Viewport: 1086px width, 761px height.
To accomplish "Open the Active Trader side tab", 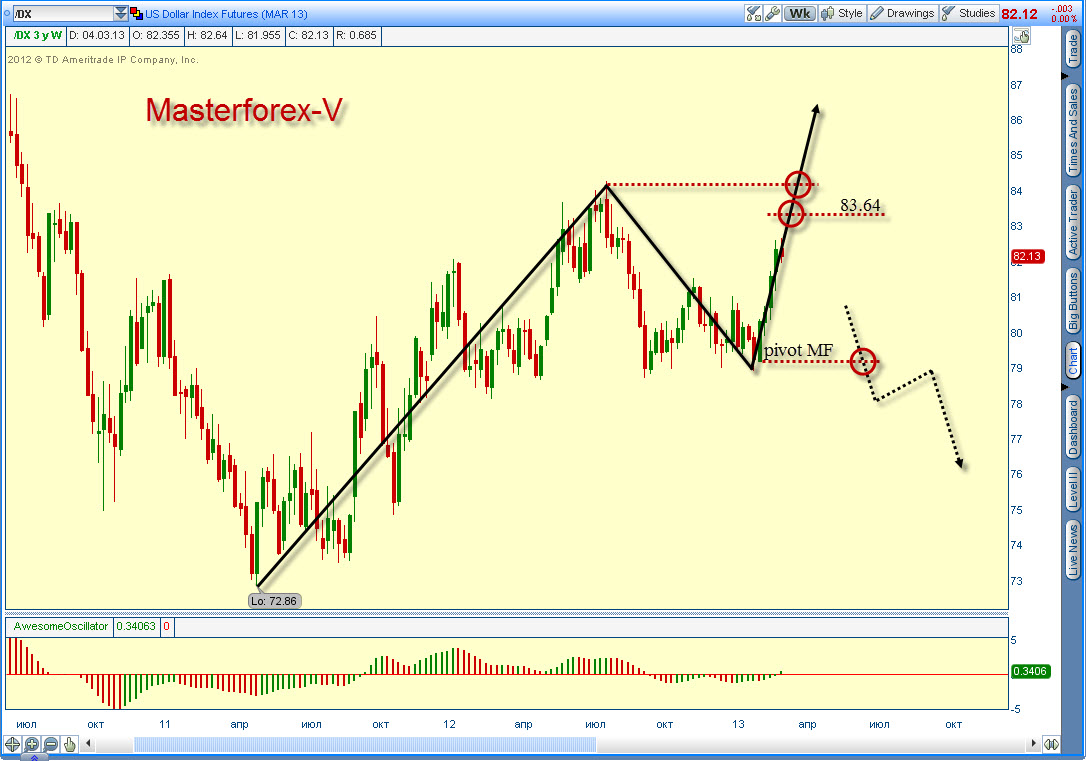I will 1073,223.
